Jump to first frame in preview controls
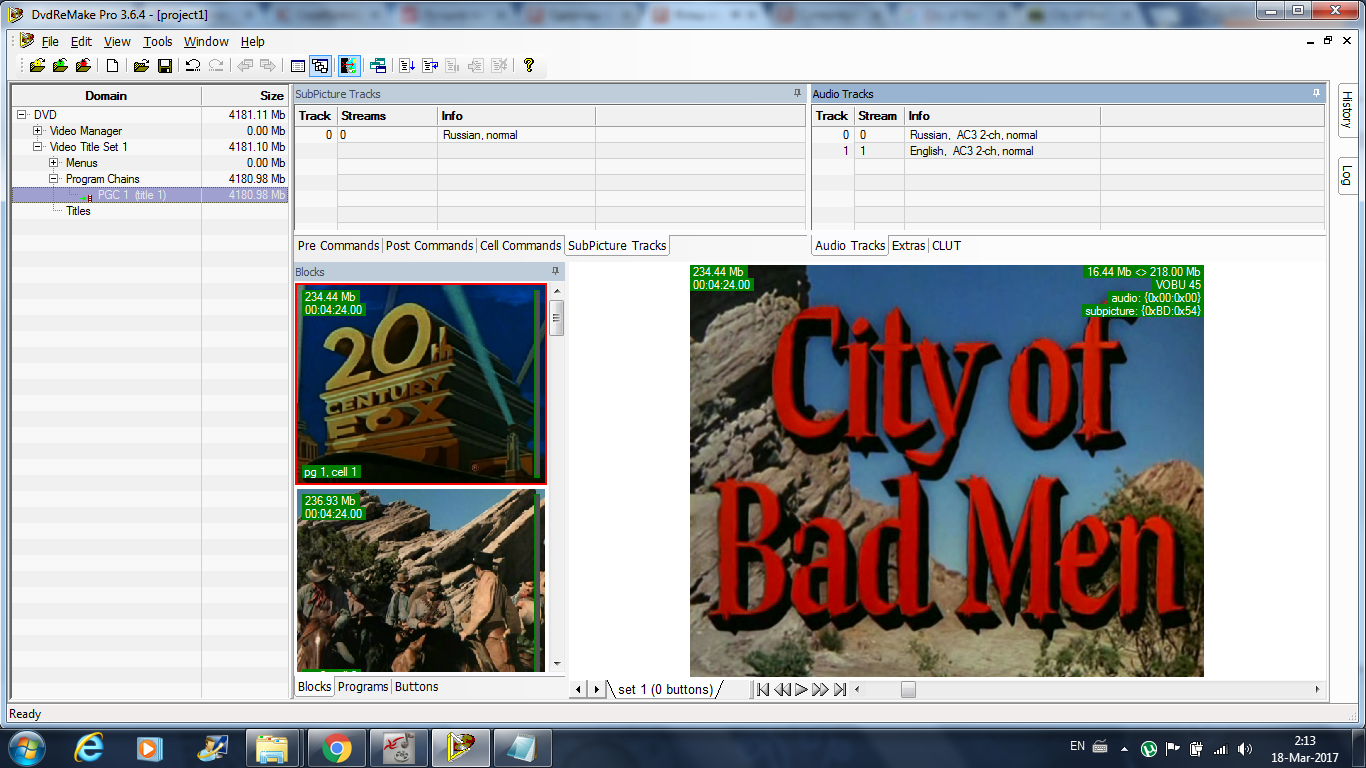Viewport: 1366px width, 768px height. (763, 689)
